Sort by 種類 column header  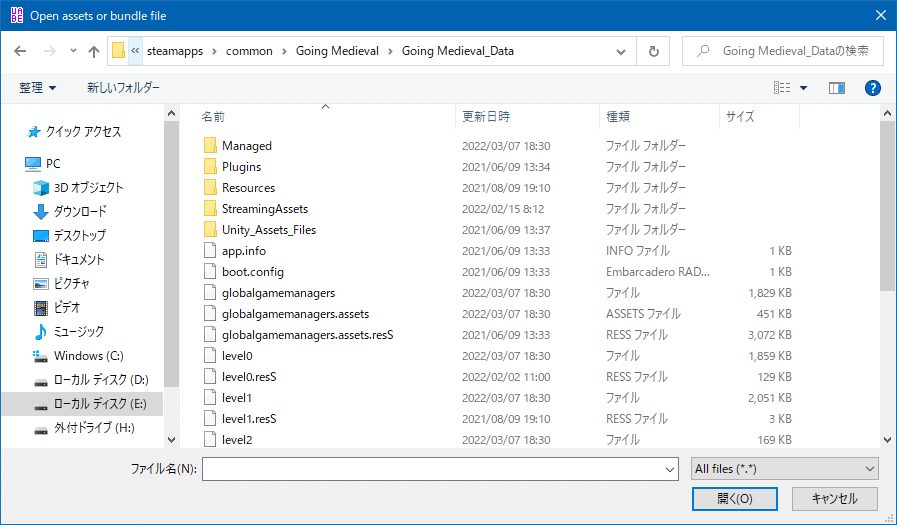pyautogui.click(x=618, y=117)
